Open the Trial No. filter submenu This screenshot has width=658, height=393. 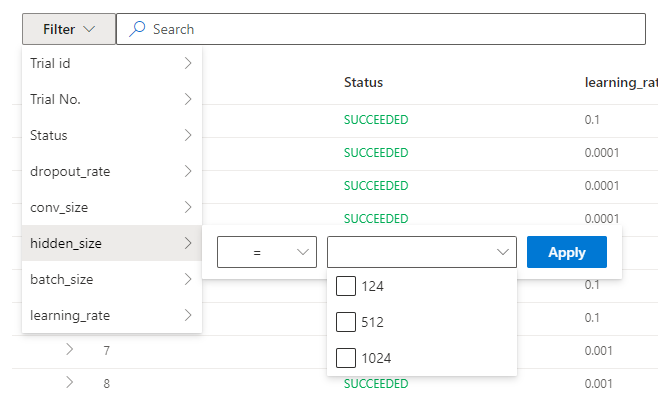click(x=112, y=99)
